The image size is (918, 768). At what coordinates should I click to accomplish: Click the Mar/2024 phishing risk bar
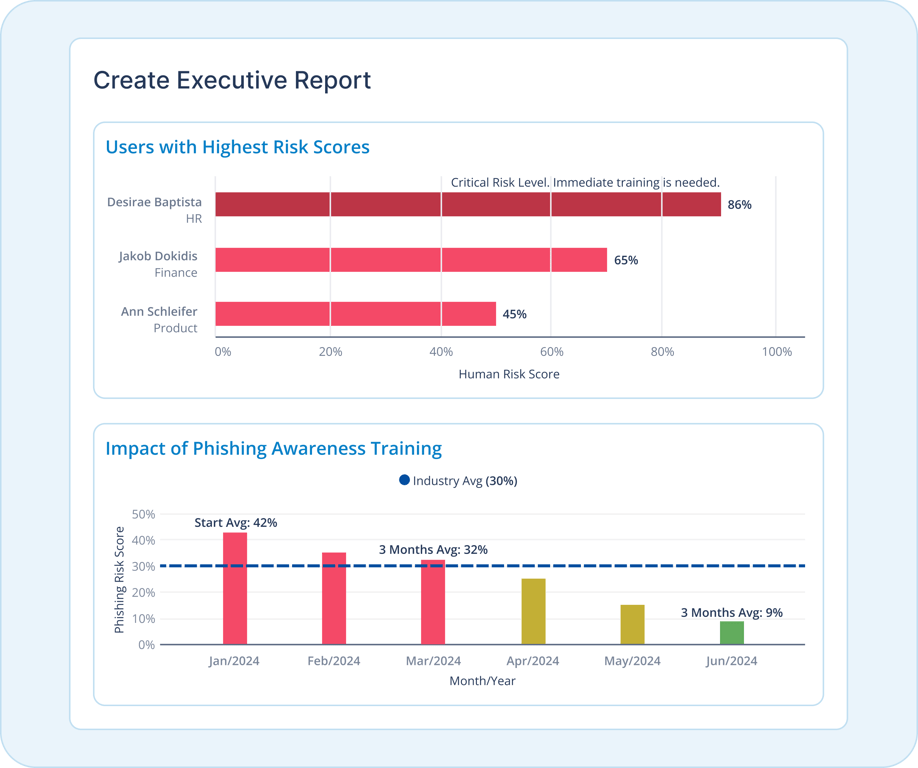point(433,602)
